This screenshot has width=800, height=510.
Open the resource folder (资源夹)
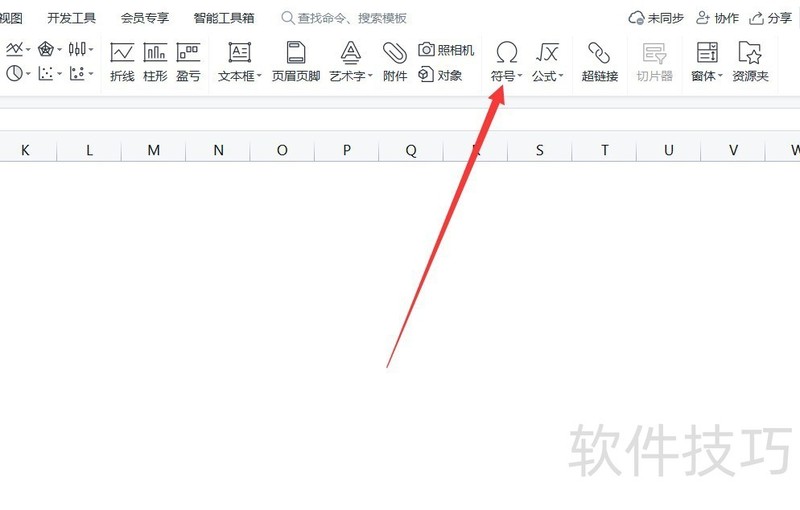750,62
